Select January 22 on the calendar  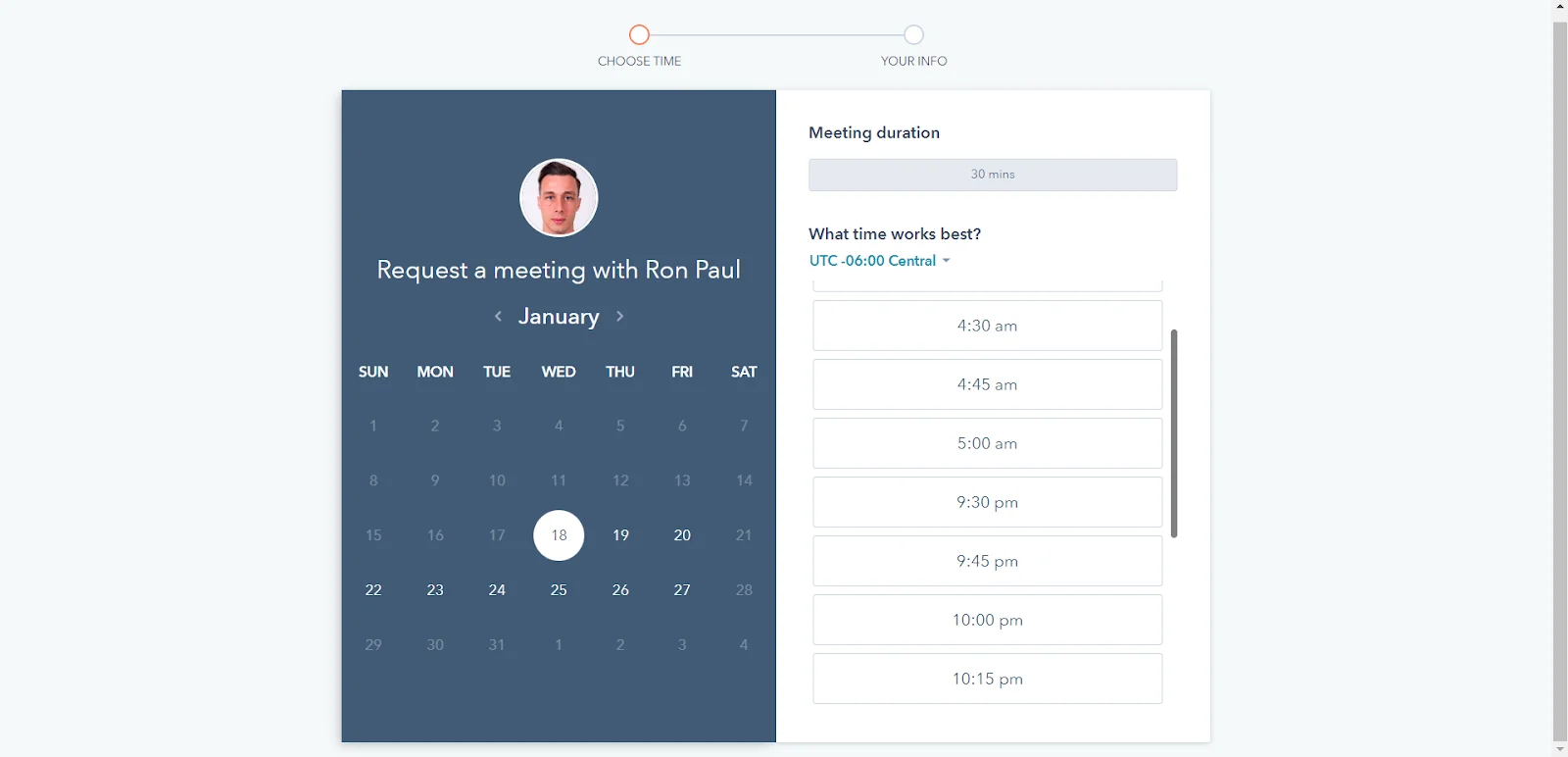coord(373,590)
